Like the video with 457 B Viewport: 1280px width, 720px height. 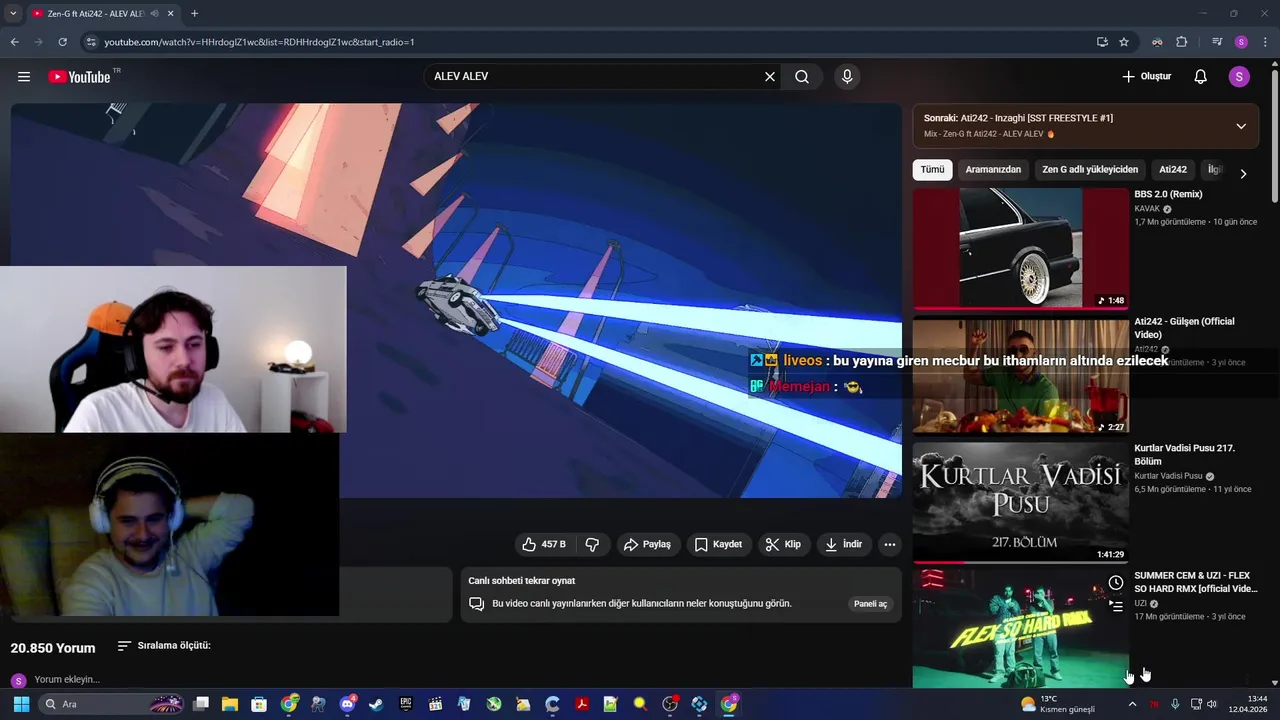click(544, 545)
